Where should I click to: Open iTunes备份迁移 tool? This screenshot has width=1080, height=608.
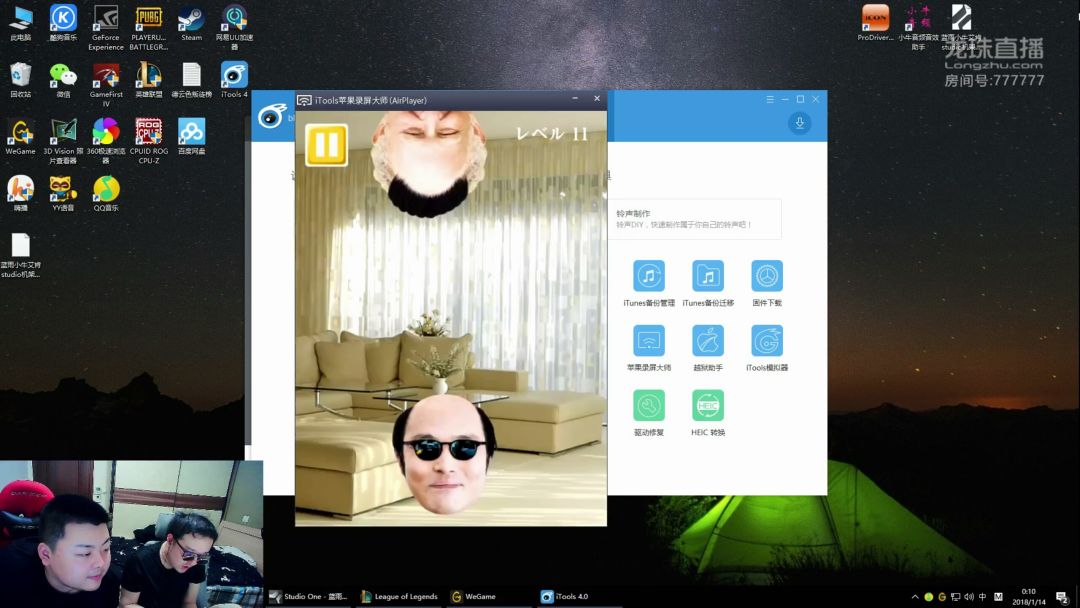tap(708, 276)
